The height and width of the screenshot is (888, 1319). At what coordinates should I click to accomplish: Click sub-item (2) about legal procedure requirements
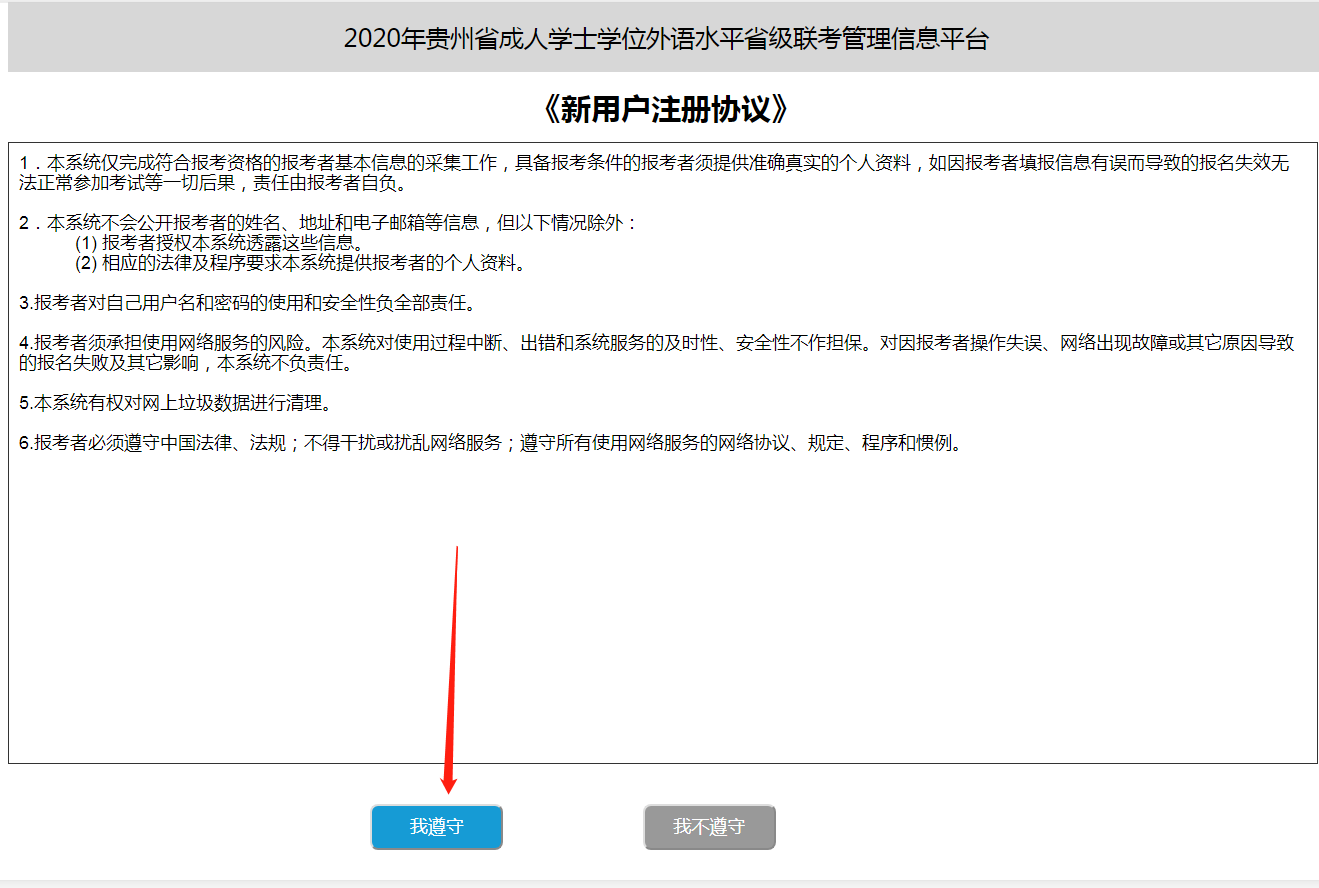click(x=299, y=263)
